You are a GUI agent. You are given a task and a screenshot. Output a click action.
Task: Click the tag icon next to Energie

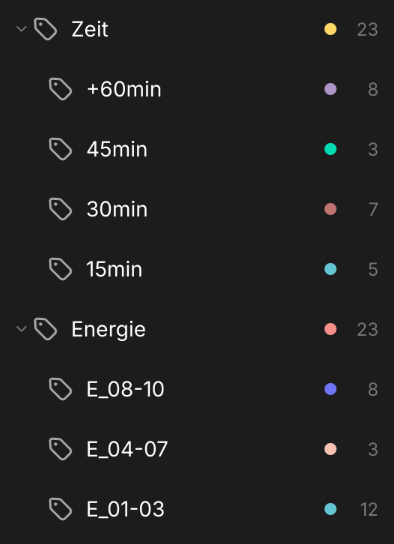point(45,329)
